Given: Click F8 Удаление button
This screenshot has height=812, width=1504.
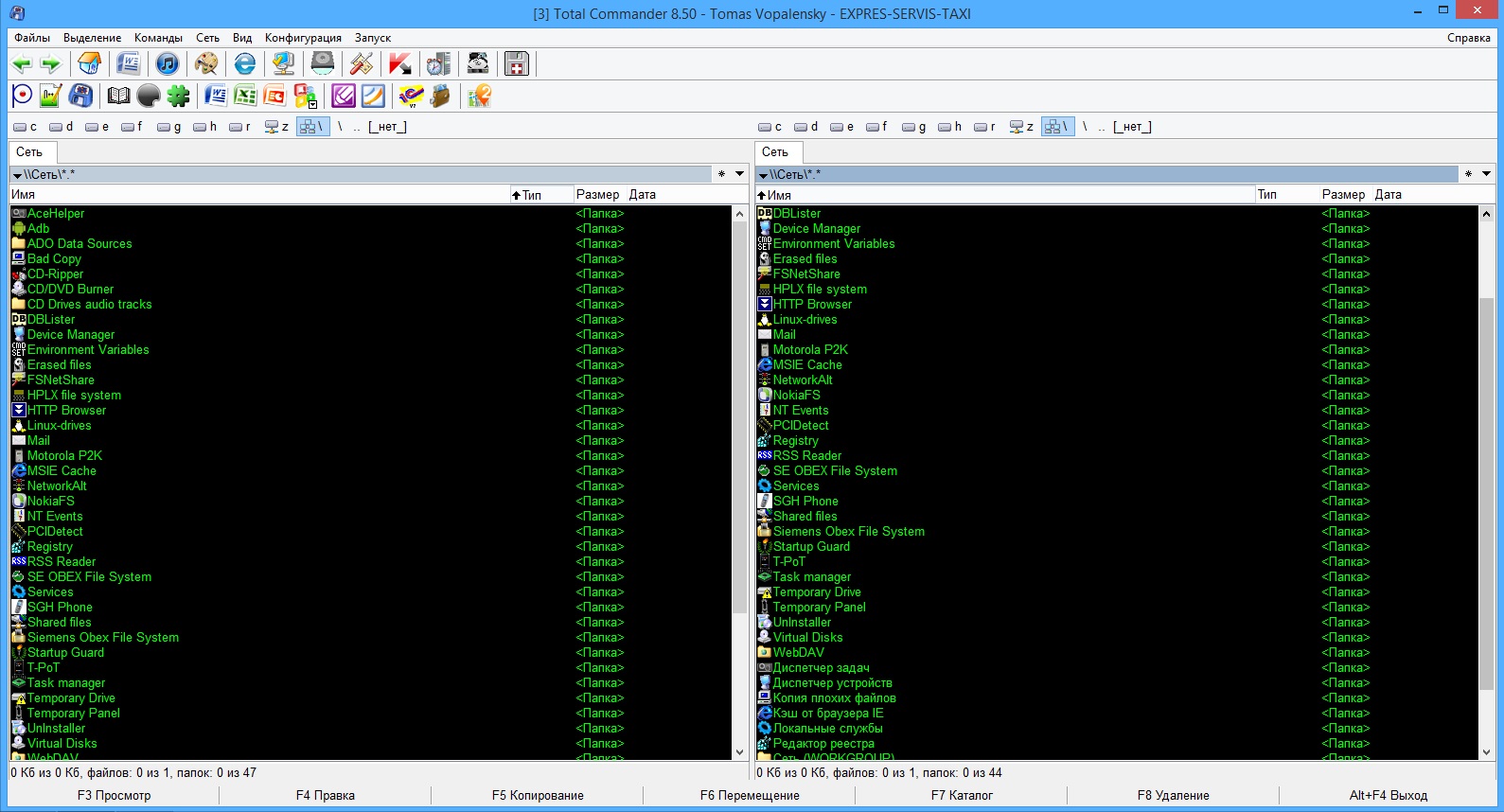Looking at the screenshot, I should [x=1174, y=795].
